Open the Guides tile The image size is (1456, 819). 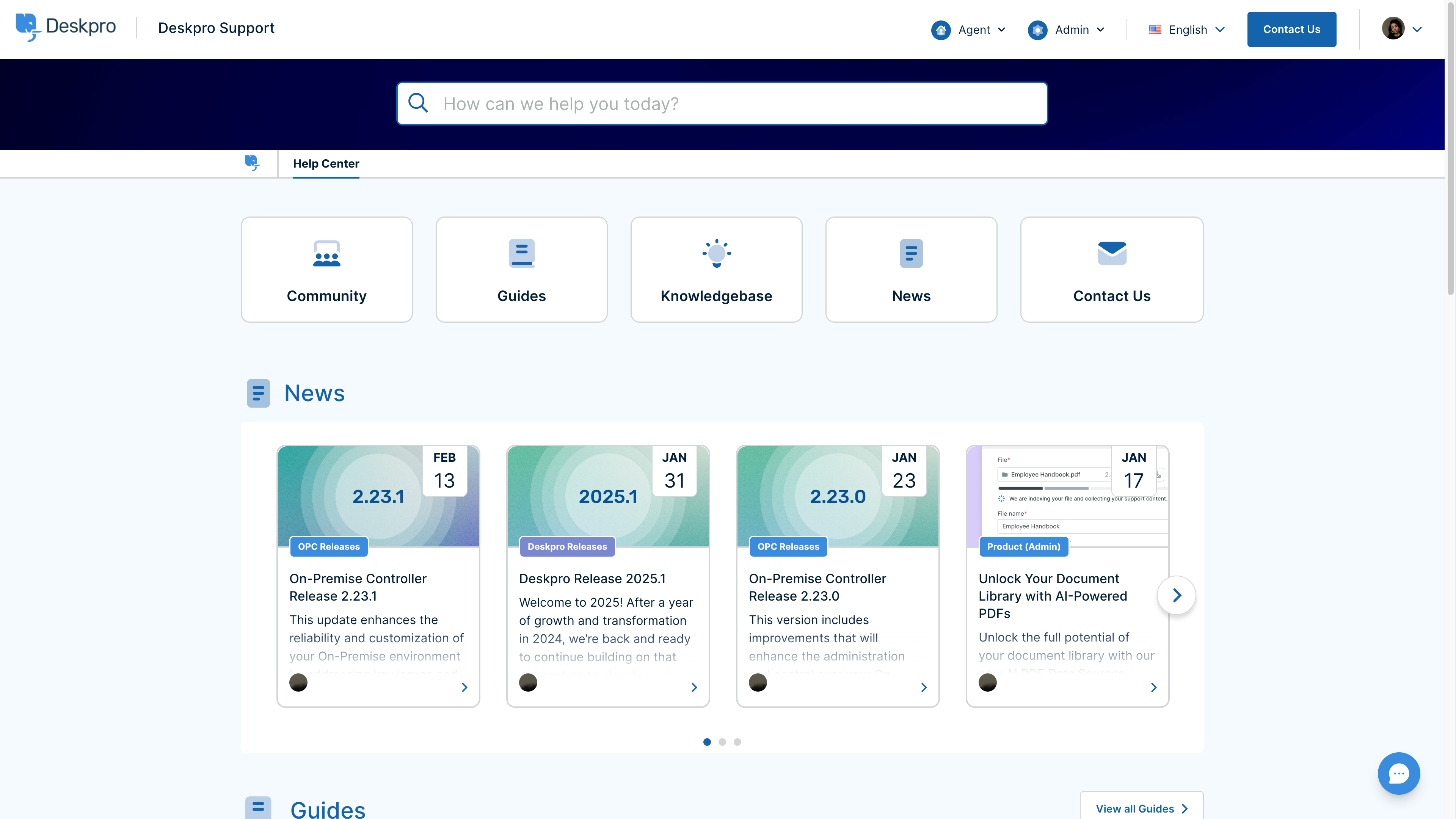[x=521, y=270]
